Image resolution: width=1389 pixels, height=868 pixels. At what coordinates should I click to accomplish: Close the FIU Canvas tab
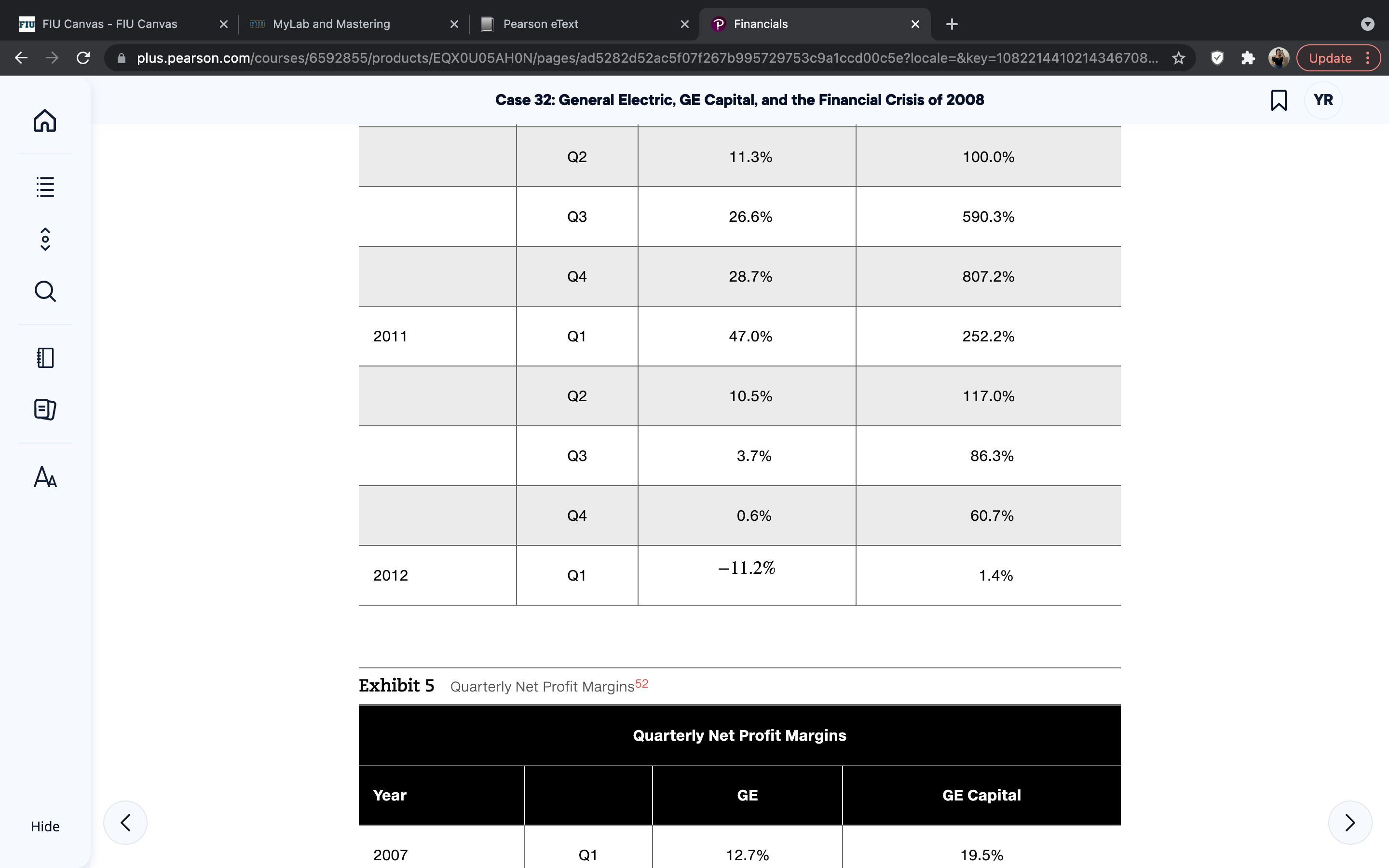pyautogui.click(x=224, y=24)
